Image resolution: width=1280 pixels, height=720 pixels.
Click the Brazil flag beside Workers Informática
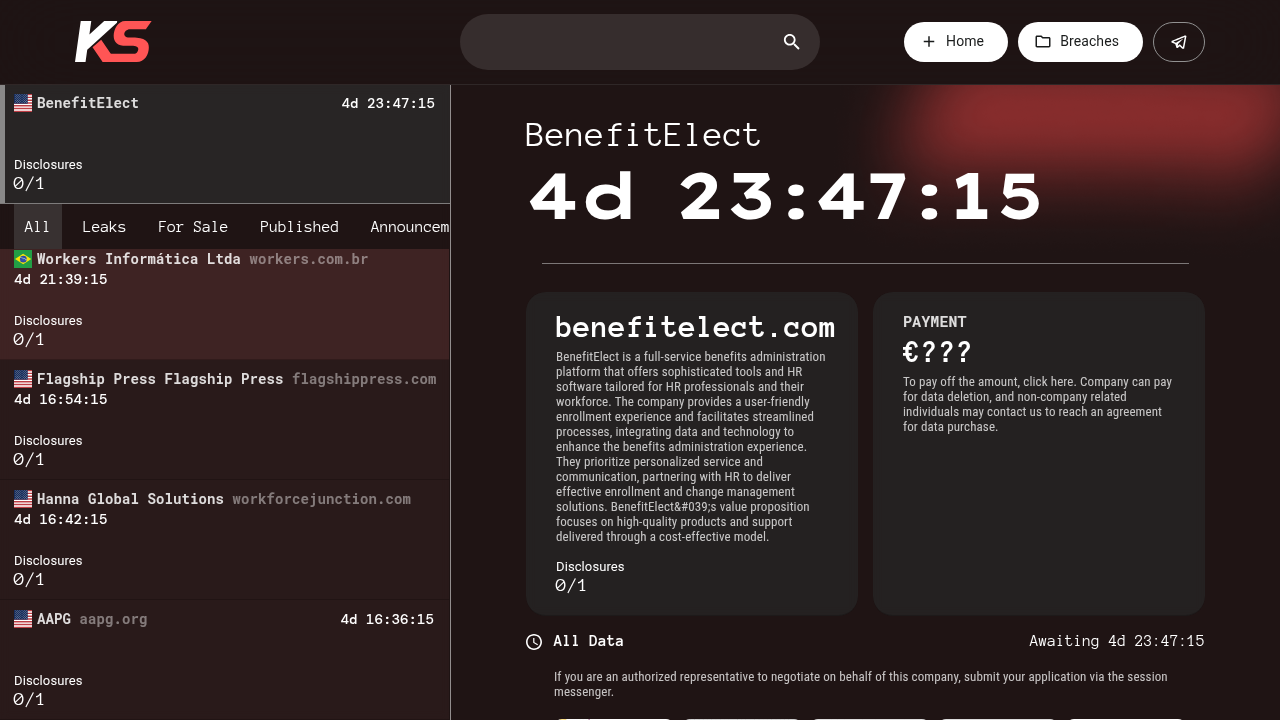click(23, 259)
